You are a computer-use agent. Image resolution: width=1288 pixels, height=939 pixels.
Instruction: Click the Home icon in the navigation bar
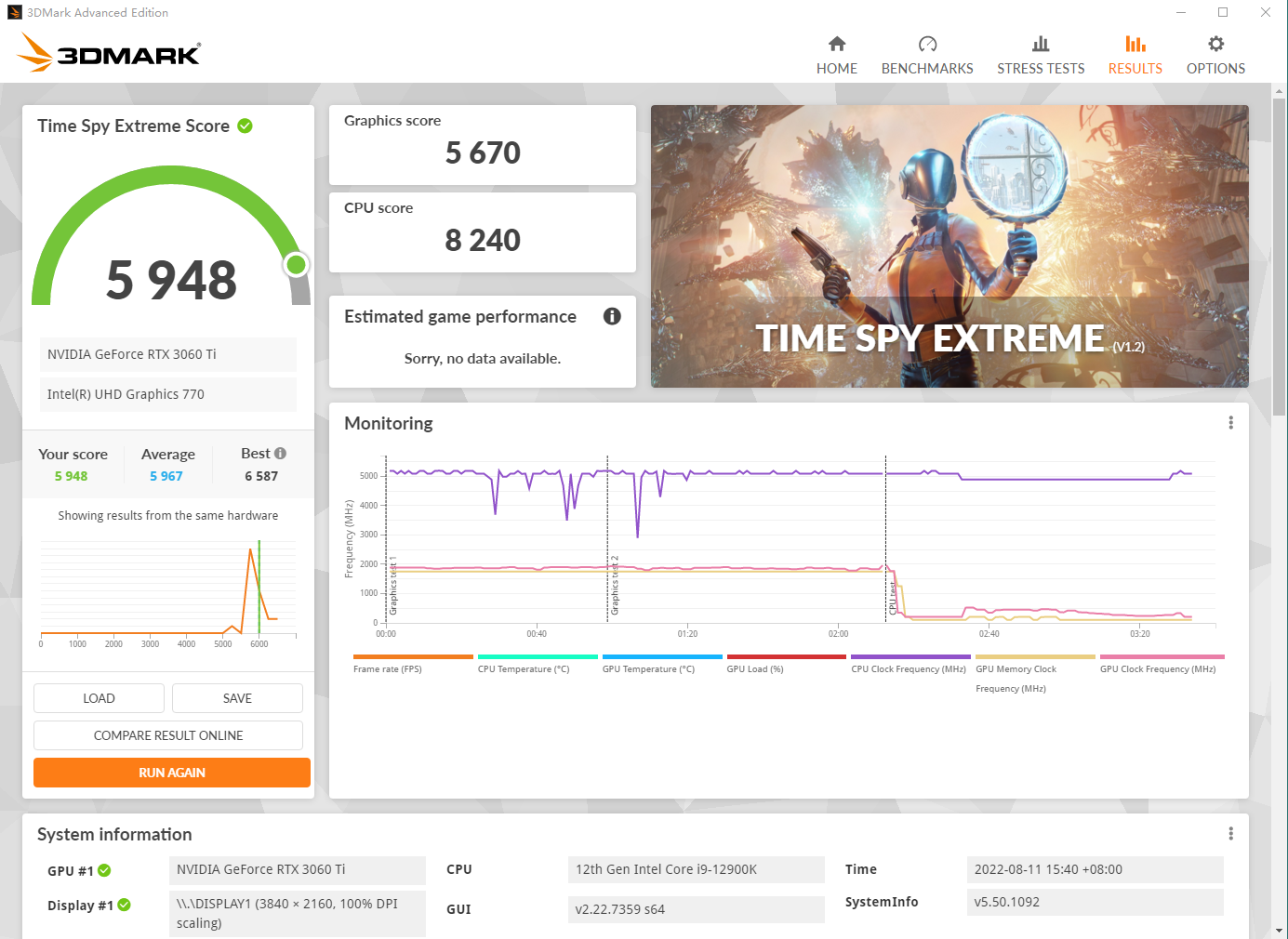[x=836, y=43]
